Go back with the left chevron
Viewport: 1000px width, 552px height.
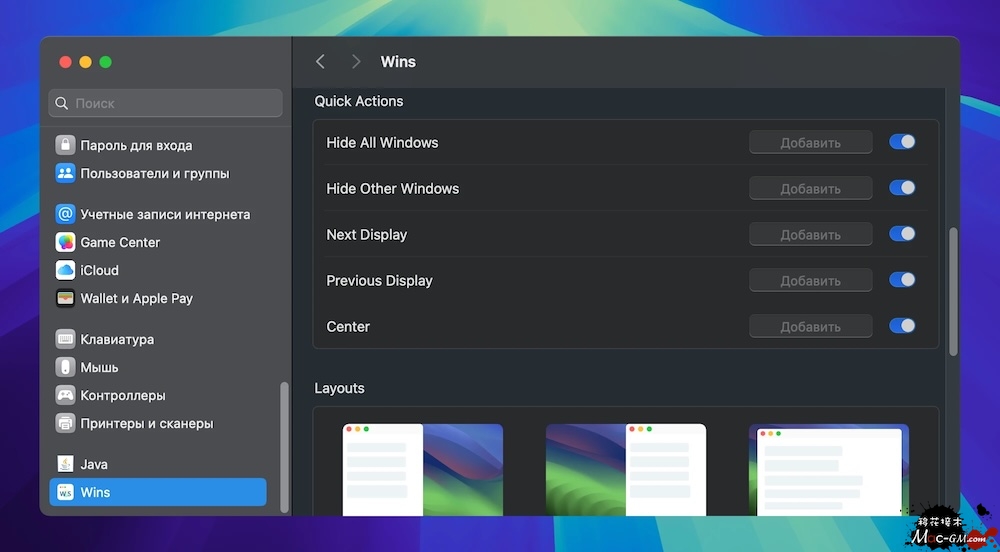(x=320, y=62)
